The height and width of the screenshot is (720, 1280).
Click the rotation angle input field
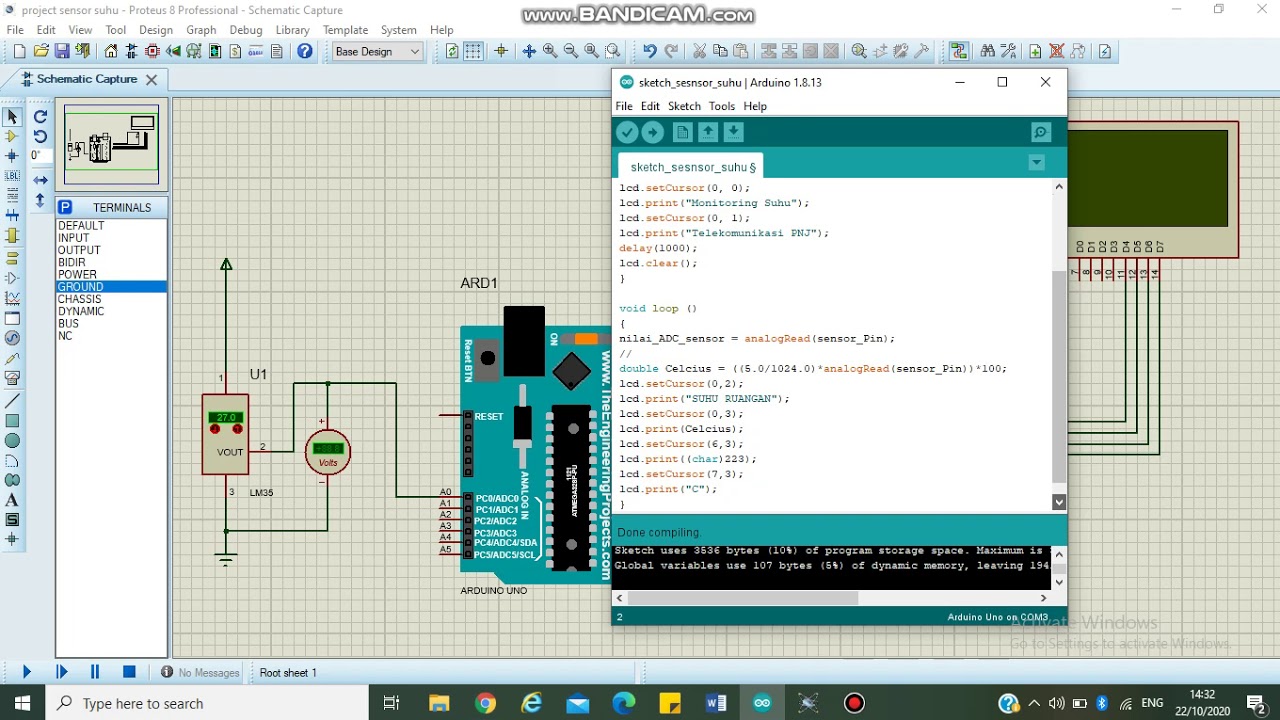[40, 156]
